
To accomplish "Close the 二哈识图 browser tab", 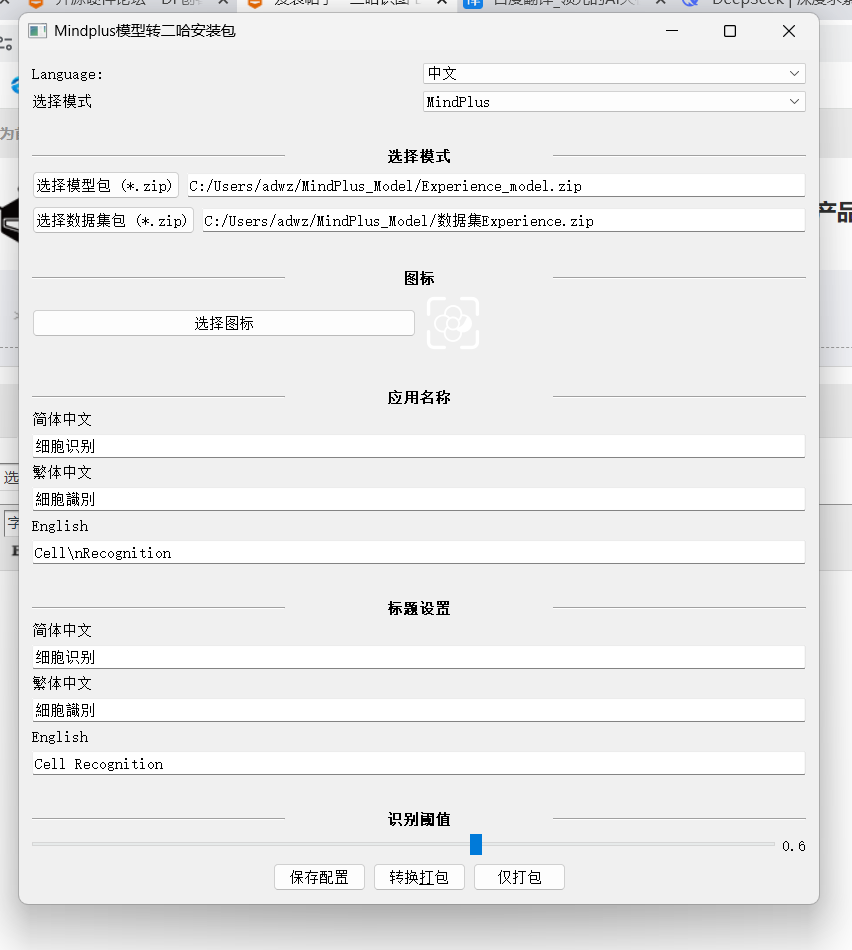I will (440, 5).
